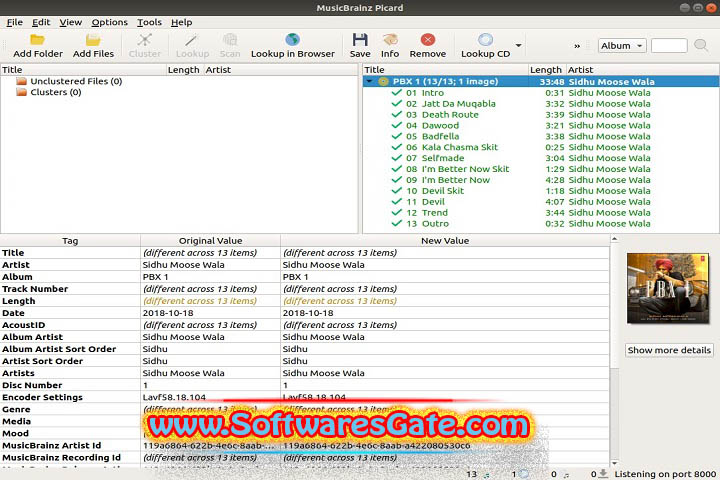Open Lookup in Browser globe icon

(x=292, y=40)
